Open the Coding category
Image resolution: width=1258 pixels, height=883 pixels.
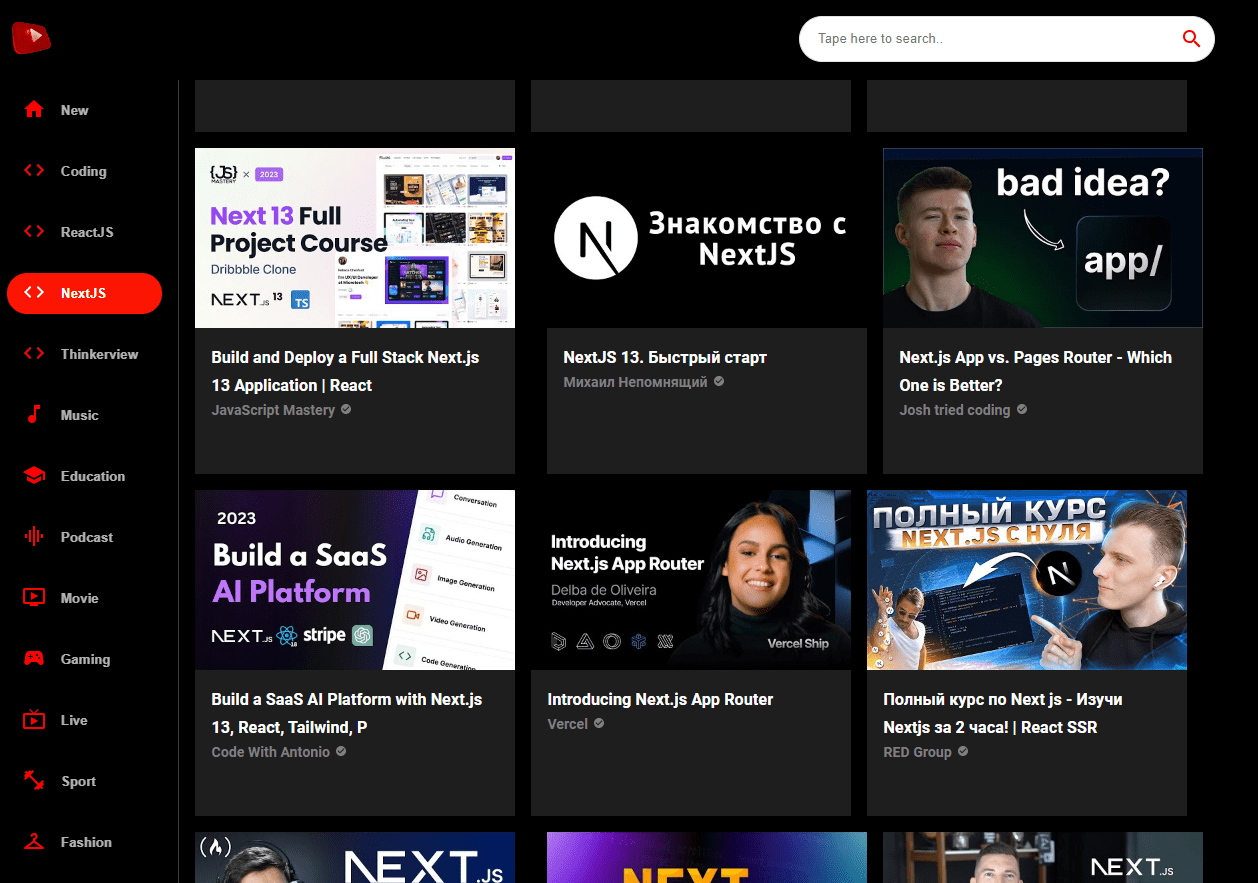pos(84,171)
